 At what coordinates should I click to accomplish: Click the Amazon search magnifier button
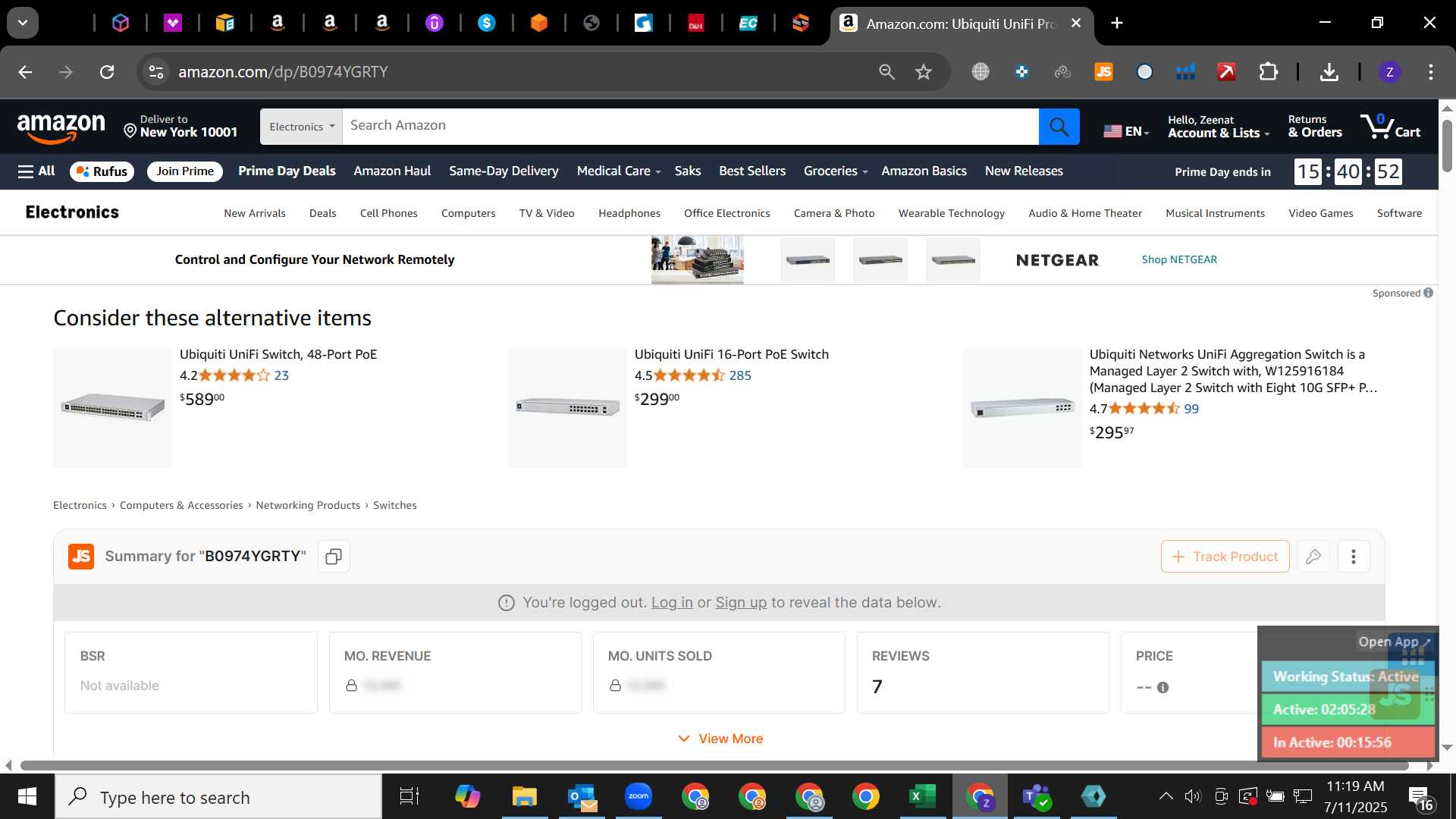(1059, 127)
